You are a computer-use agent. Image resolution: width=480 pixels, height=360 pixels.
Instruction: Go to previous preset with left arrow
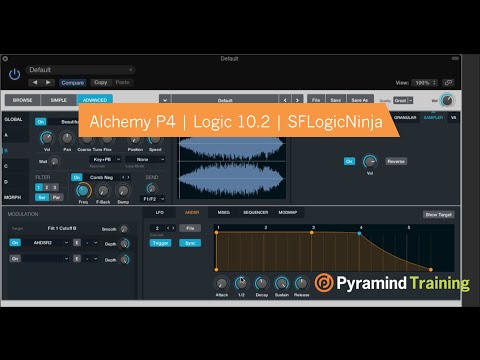[x=35, y=82]
